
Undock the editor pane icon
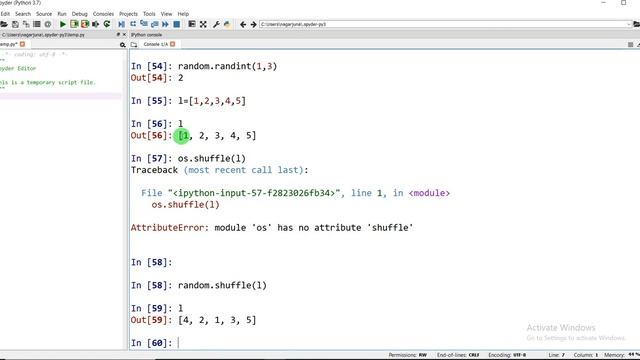point(118,35)
